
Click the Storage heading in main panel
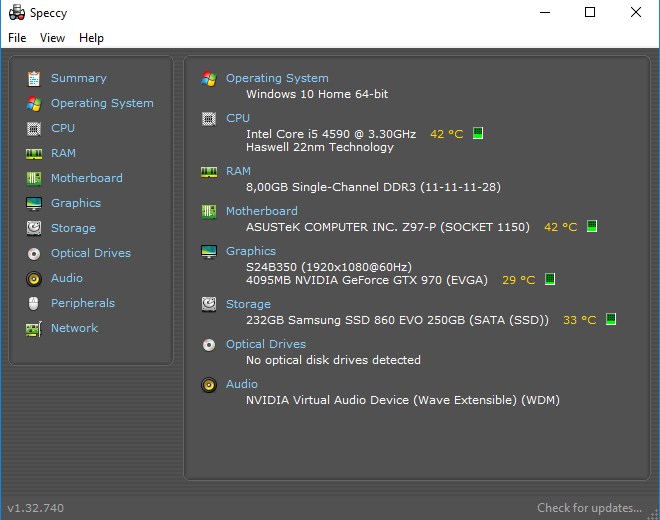tap(248, 304)
